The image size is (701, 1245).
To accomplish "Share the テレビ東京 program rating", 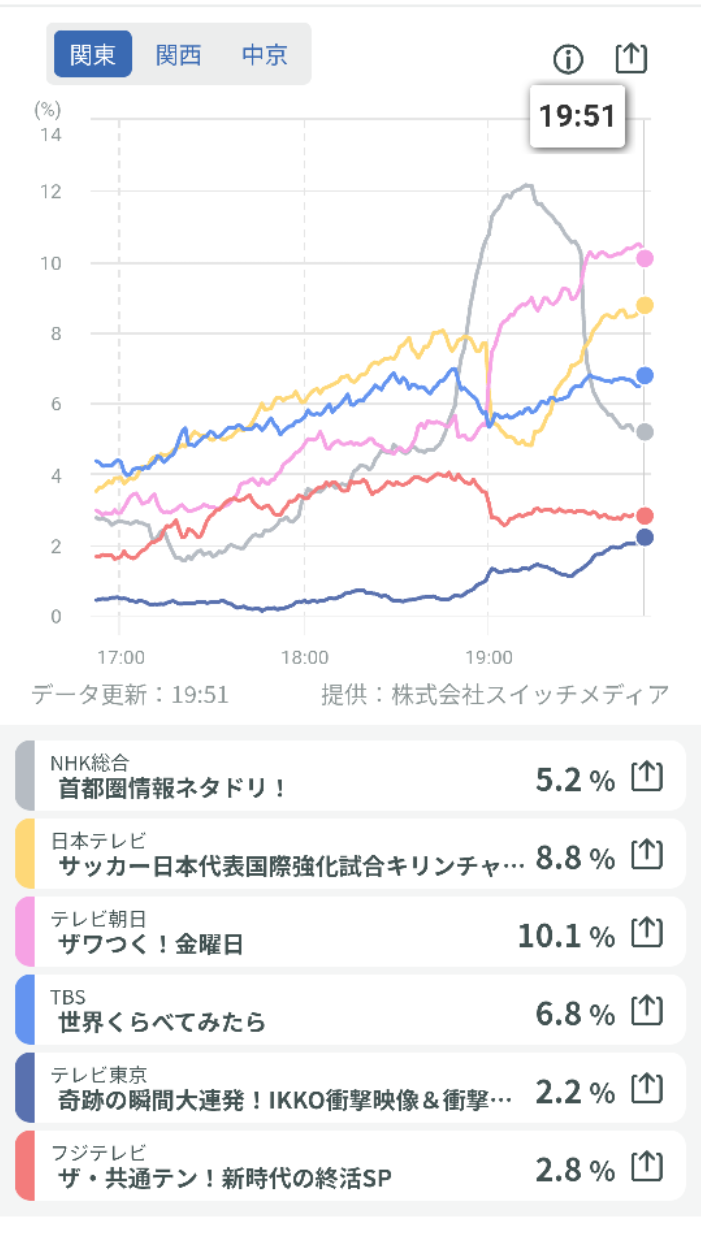I will [x=647, y=1088].
